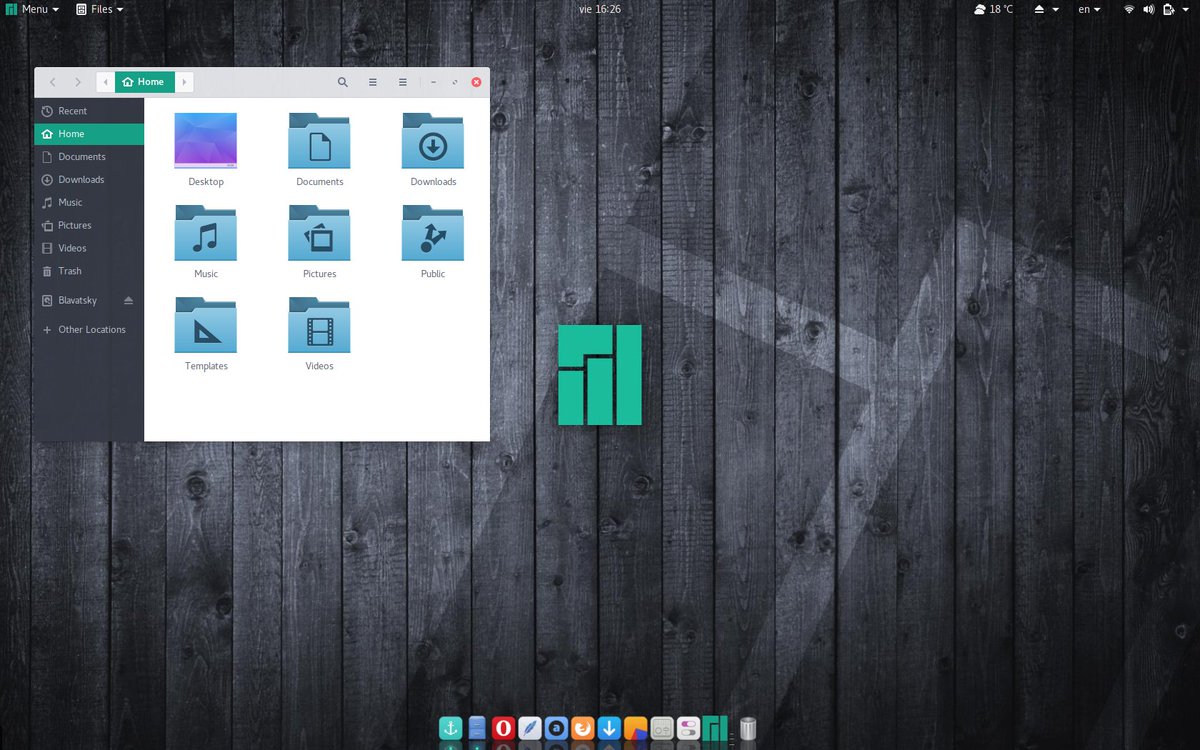Open the orange and blue dock icon
Viewport: 1200px width, 750px height.
635,728
